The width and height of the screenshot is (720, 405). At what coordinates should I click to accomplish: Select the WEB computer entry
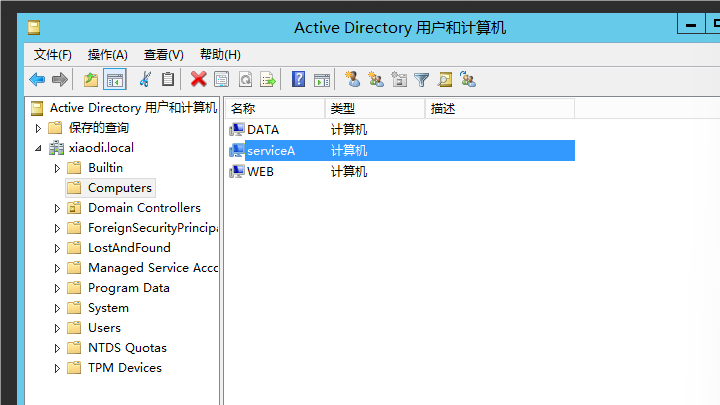click(x=260, y=171)
